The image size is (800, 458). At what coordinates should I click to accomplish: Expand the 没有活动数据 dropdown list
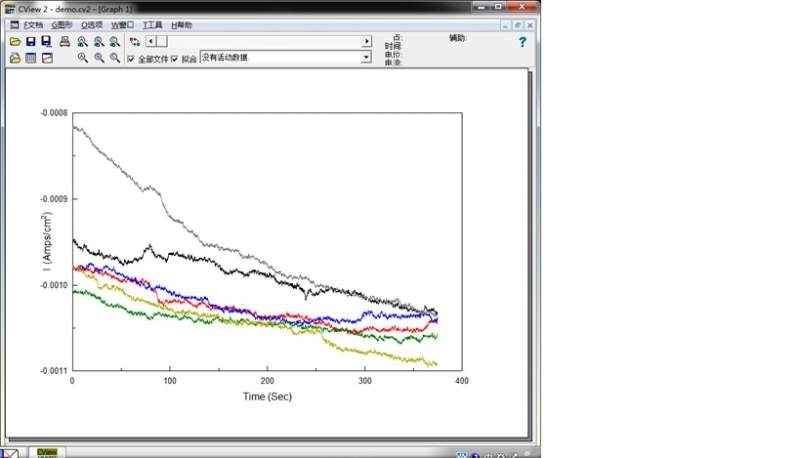[366, 58]
